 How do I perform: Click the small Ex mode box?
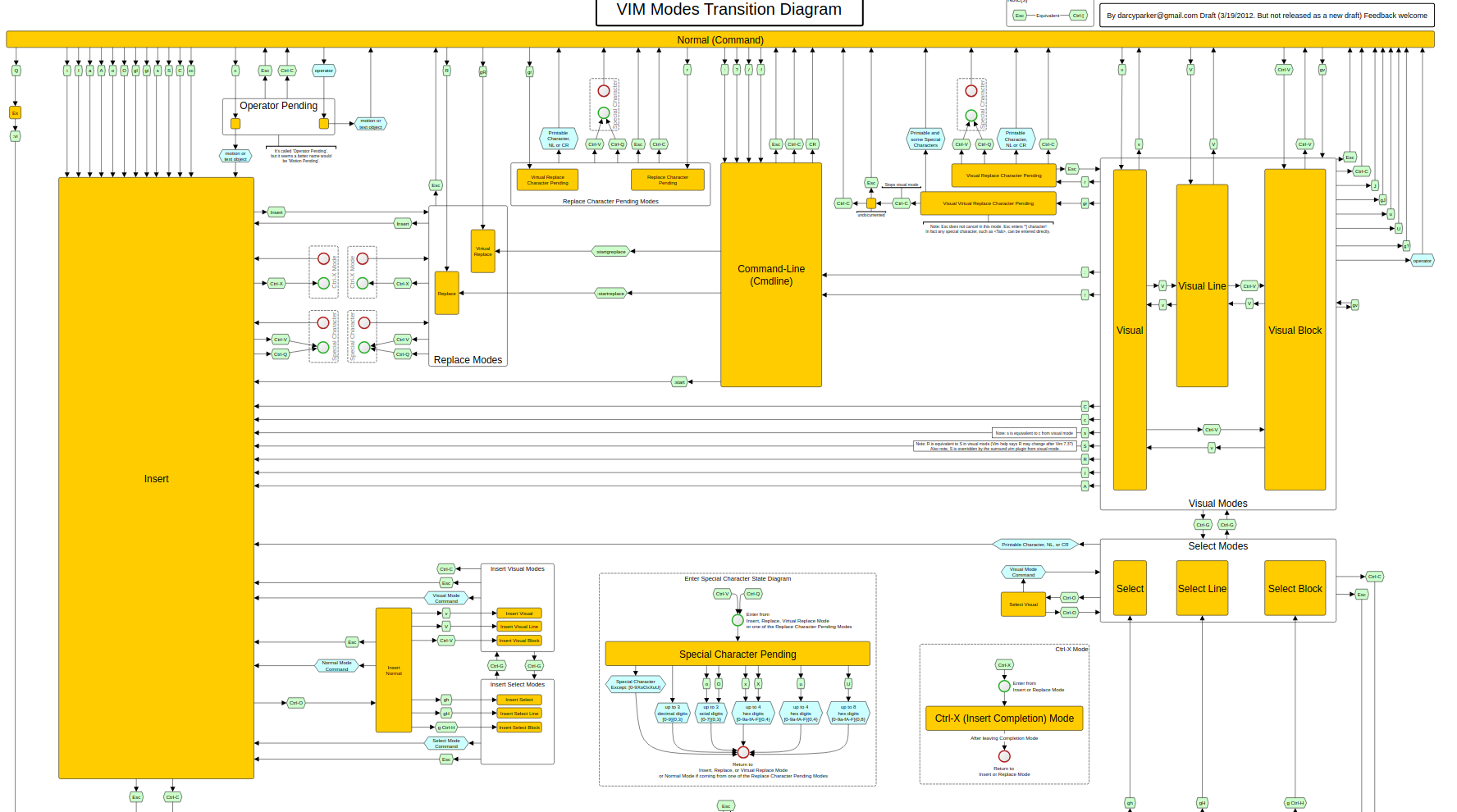click(x=15, y=112)
